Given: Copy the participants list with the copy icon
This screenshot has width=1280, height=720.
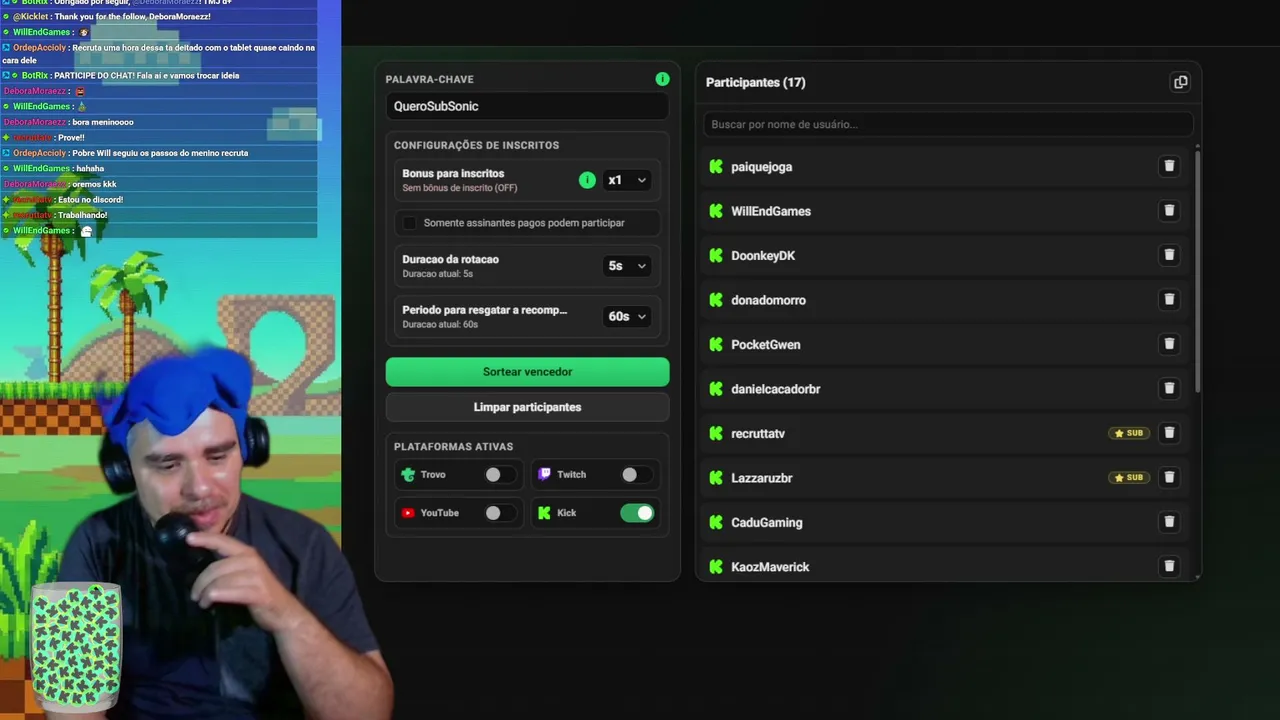Looking at the screenshot, I should point(1180,82).
